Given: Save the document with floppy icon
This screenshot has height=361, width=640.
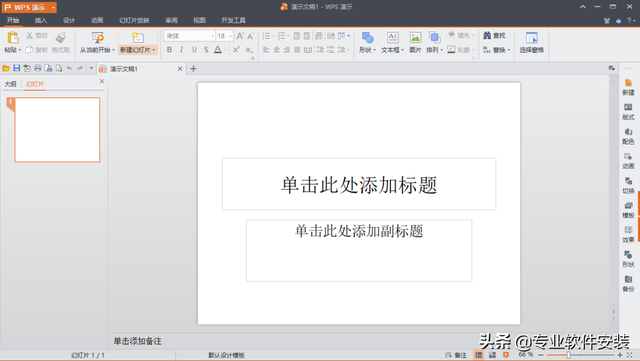Looking at the screenshot, I should 17,68.
